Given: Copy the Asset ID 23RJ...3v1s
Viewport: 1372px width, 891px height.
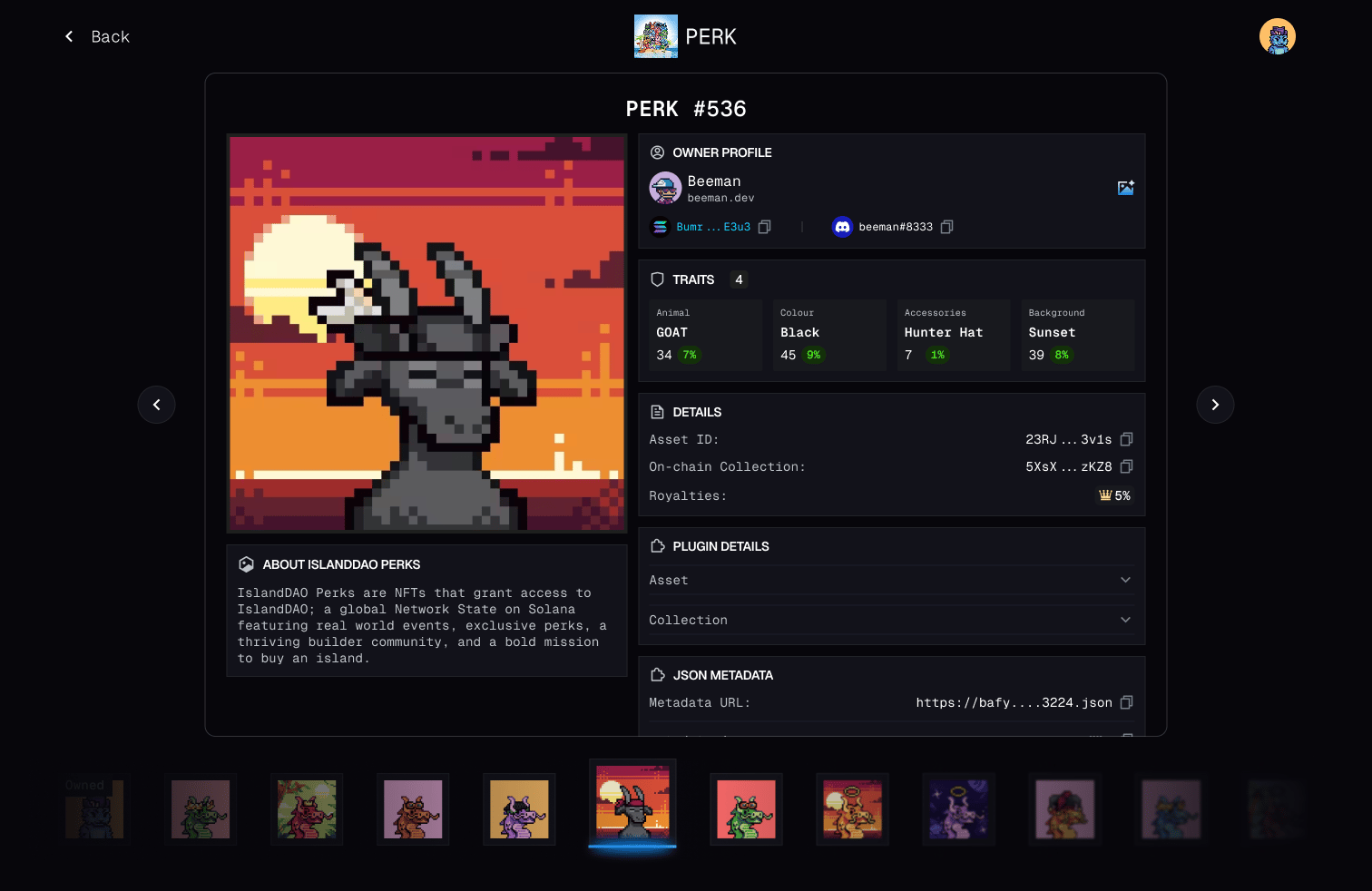Looking at the screenshot, I should 1126,439.
